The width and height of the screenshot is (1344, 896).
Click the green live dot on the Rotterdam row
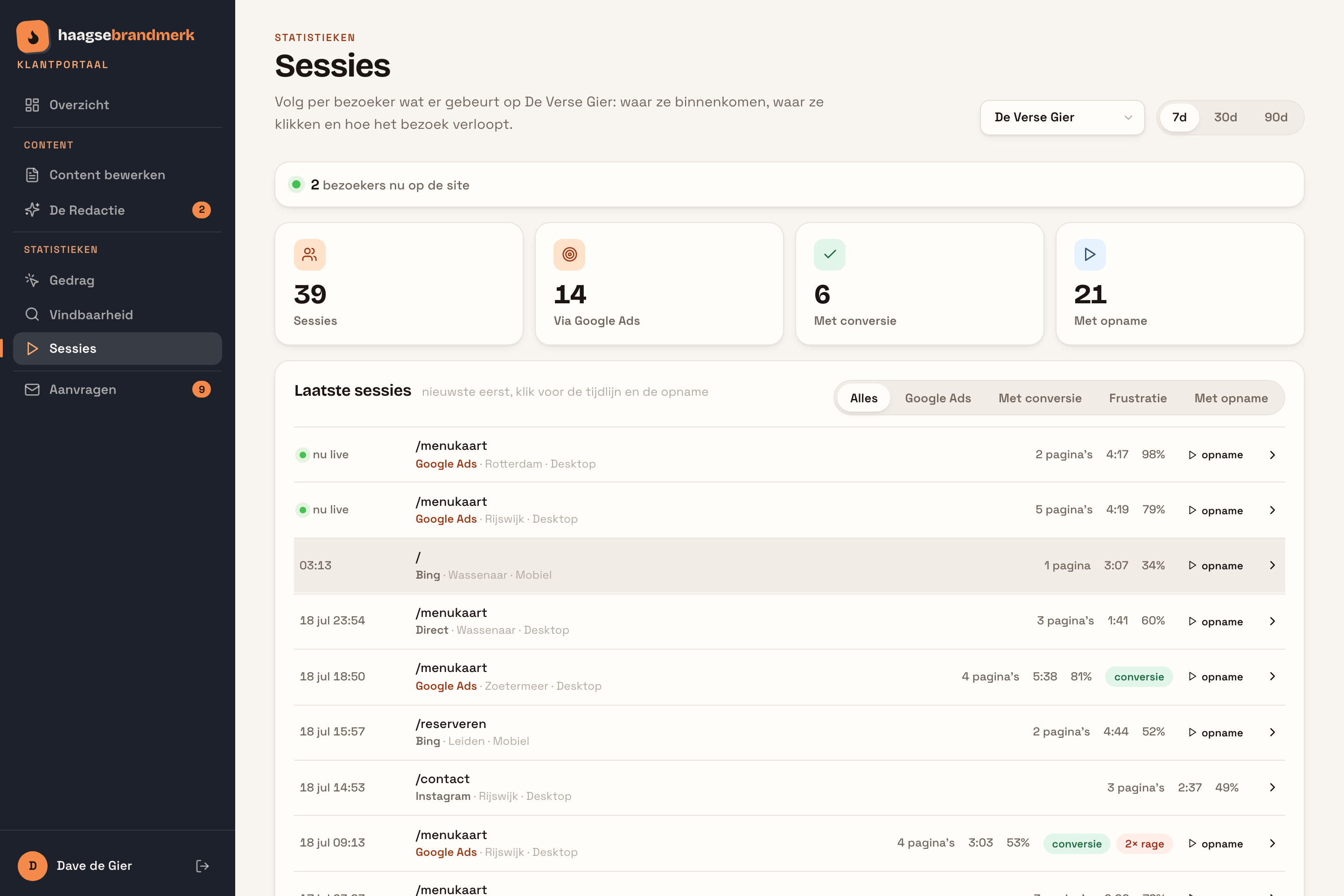pyautogui.click(x=302, y=455)
